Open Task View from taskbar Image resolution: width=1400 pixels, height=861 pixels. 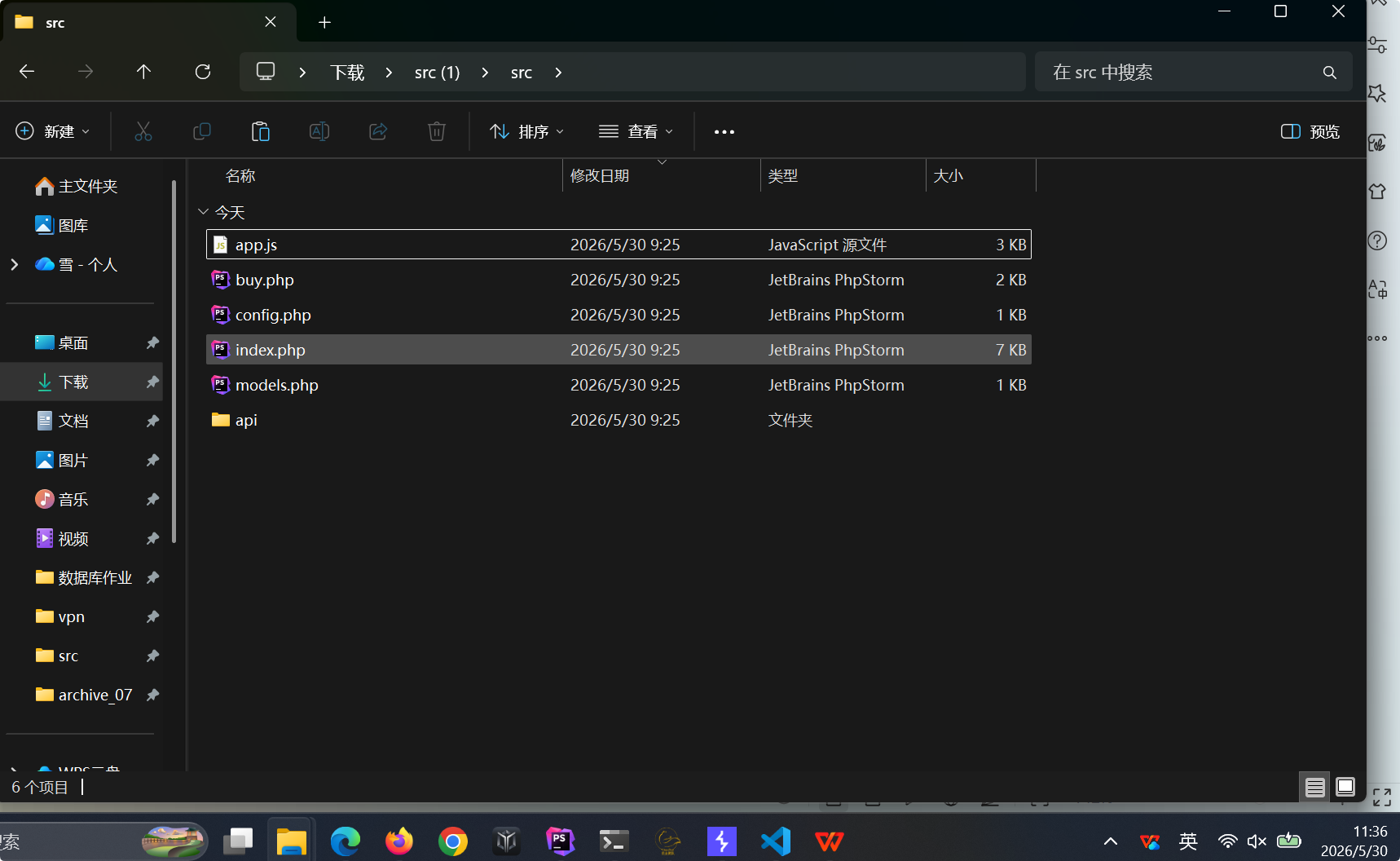(238, 841)
